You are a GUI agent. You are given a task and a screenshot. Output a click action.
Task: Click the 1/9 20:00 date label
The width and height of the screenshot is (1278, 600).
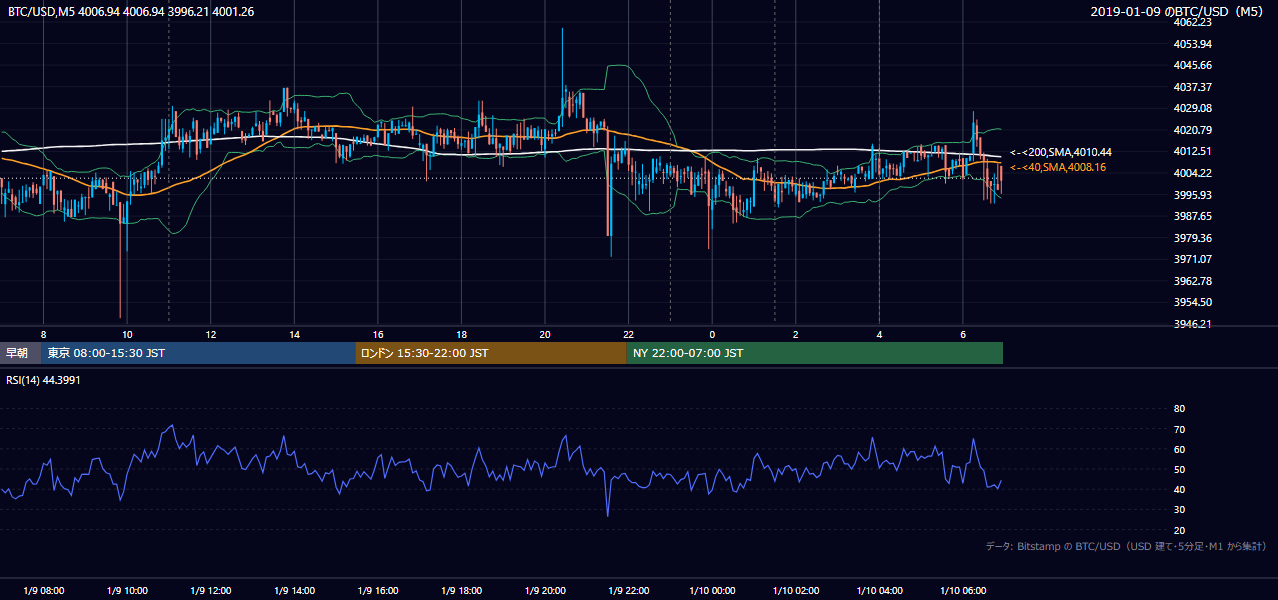pos(545,590)
